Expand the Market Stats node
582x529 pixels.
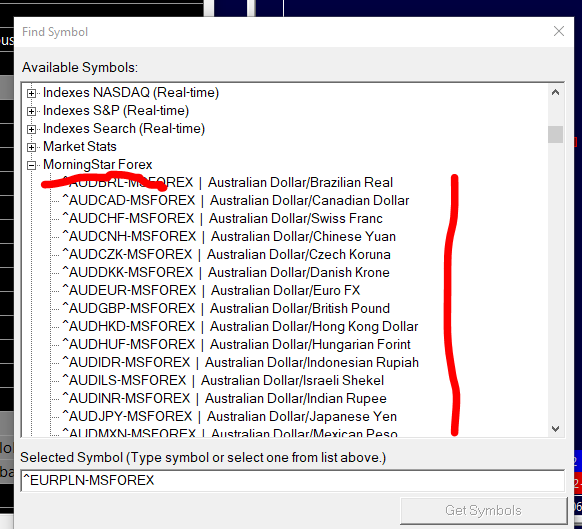[x=32, y=147]
